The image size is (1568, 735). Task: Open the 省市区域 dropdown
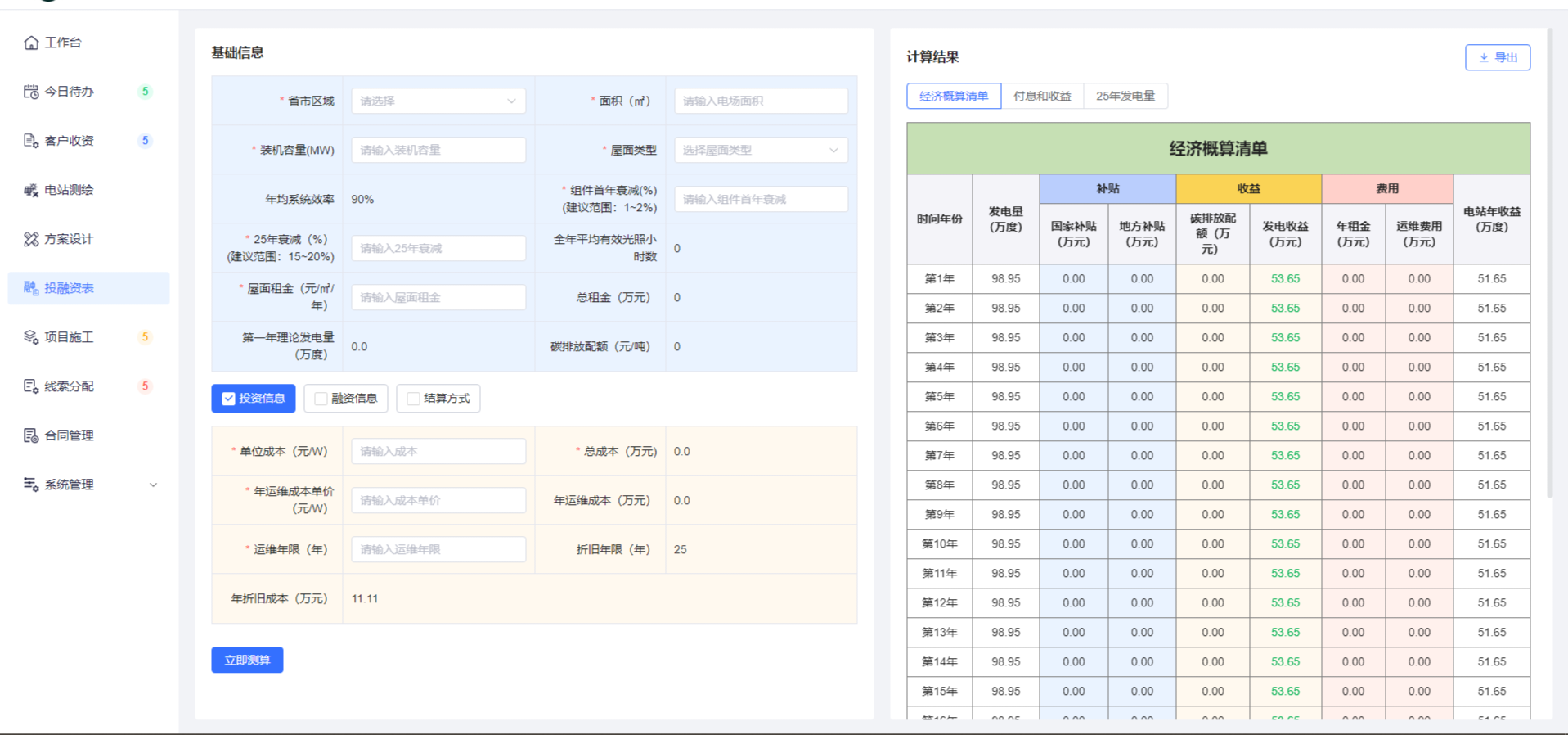click(x=438, y=101)
